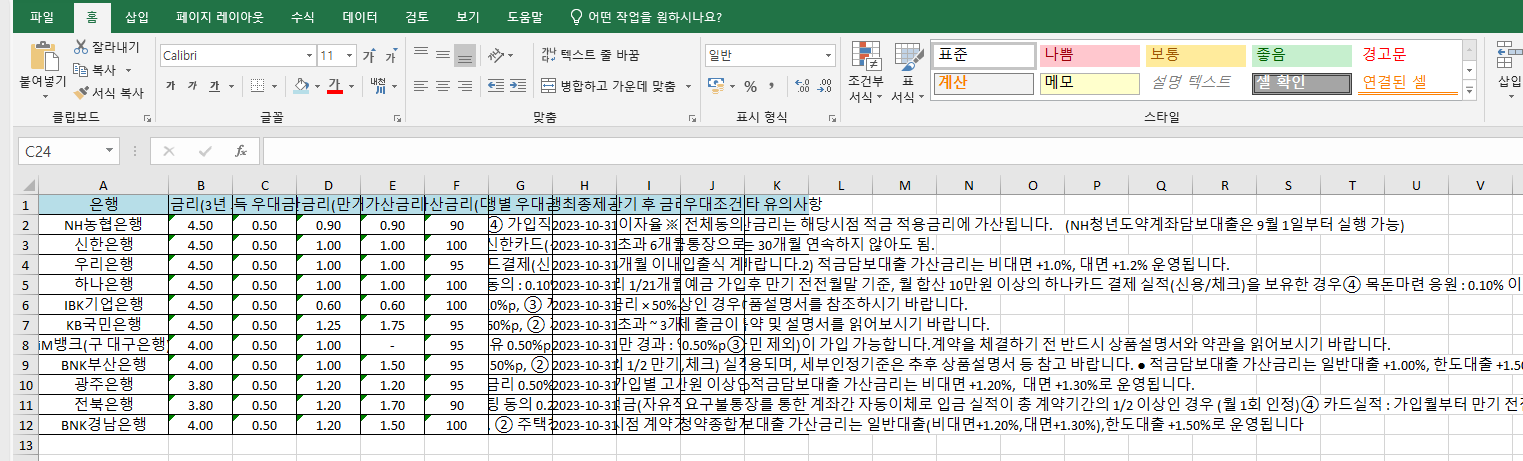1523x461 pixels.
Task: Open font color dropdown arrow
Action: click(350, 86)
